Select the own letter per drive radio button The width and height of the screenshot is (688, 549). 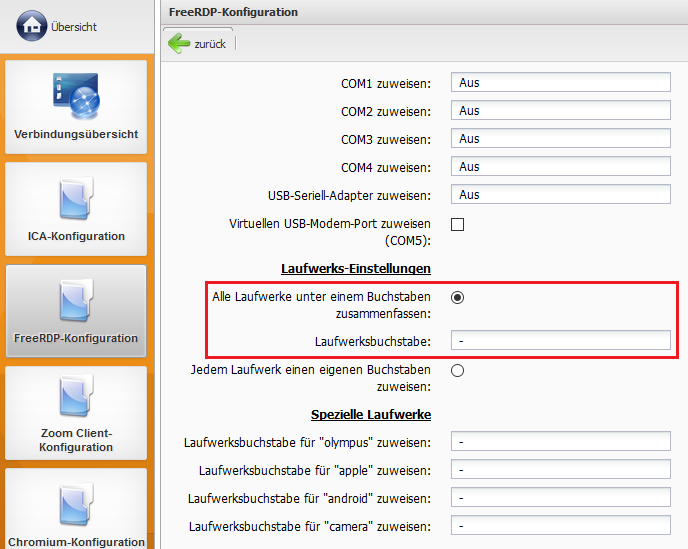pyautogui.click(x=458, y=371)
